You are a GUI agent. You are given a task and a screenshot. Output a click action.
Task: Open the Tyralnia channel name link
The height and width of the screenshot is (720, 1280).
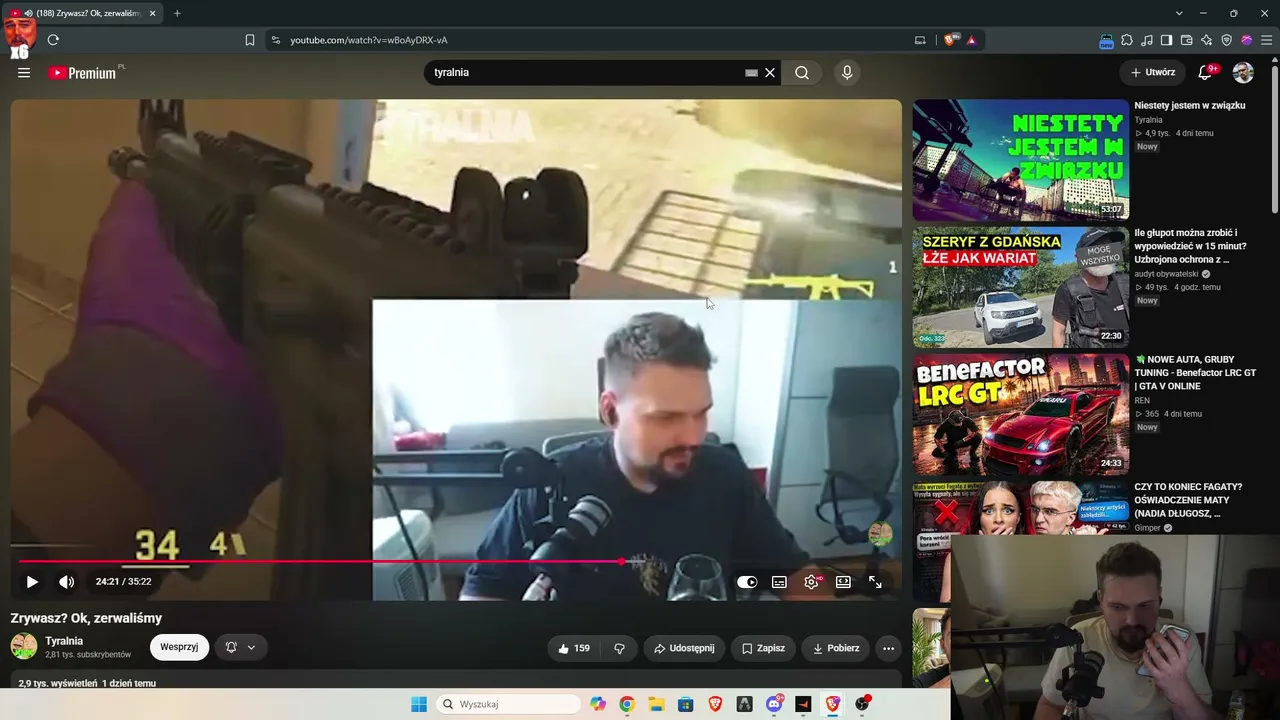click(64, 641)
